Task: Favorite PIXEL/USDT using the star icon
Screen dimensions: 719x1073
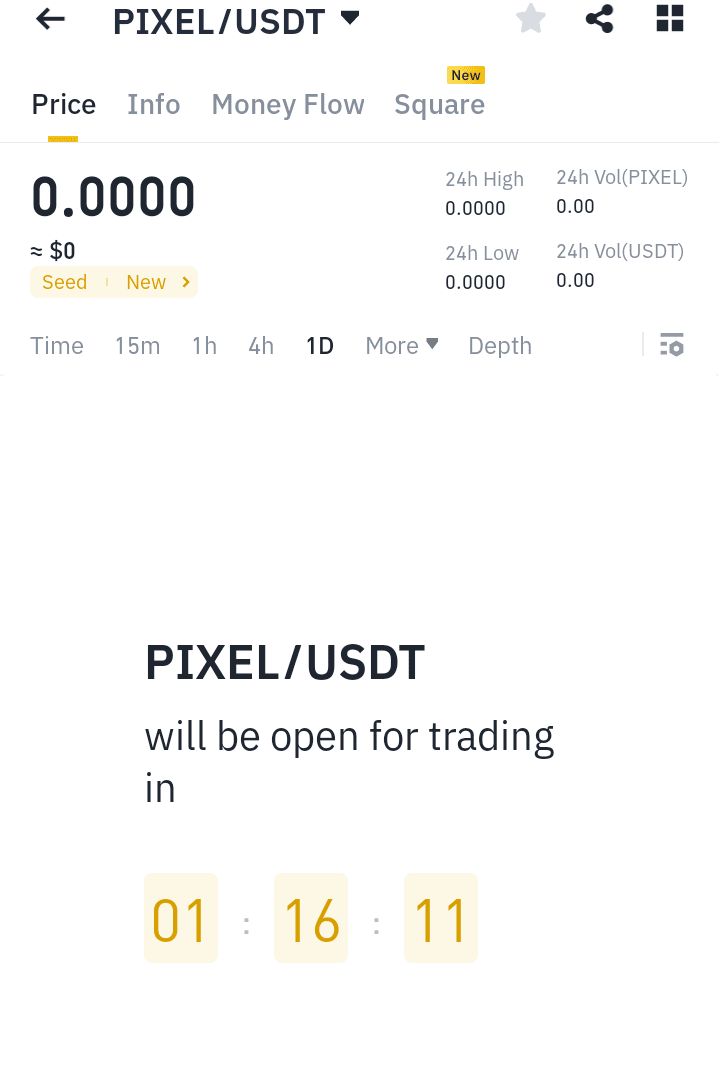Action: click(x=530, y=19)
